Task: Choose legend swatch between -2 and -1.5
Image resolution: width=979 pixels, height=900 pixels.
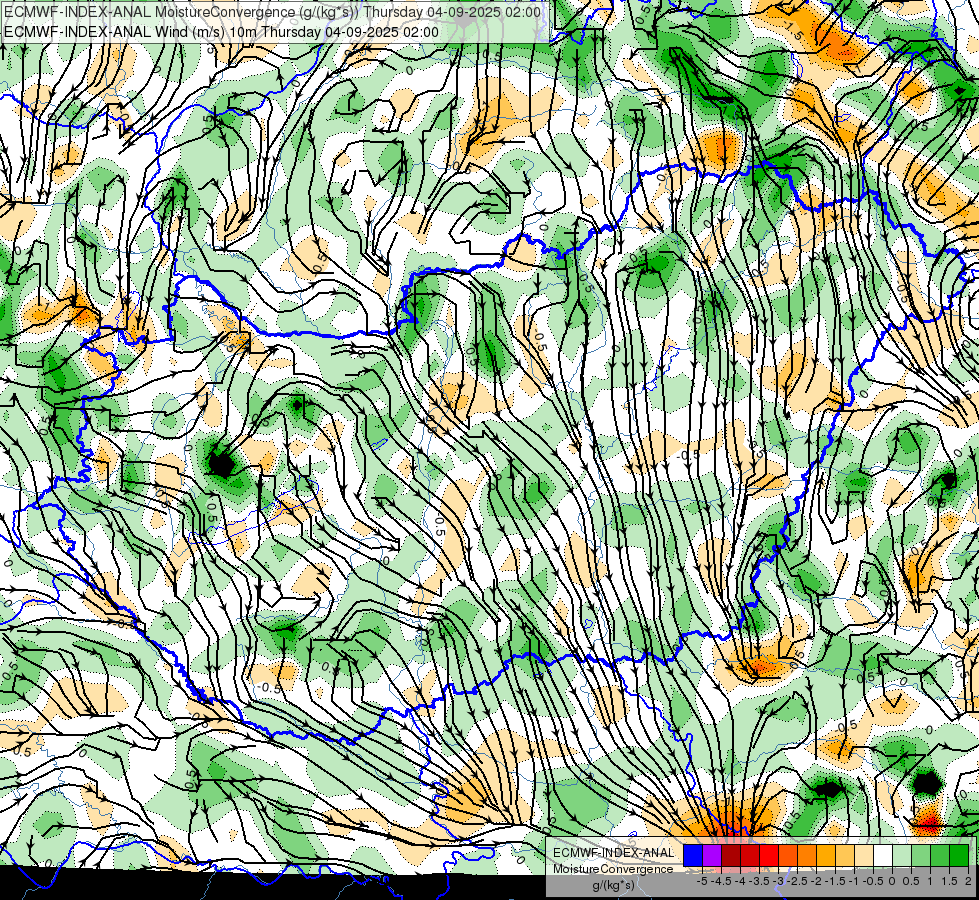Action: click(826, 855)
